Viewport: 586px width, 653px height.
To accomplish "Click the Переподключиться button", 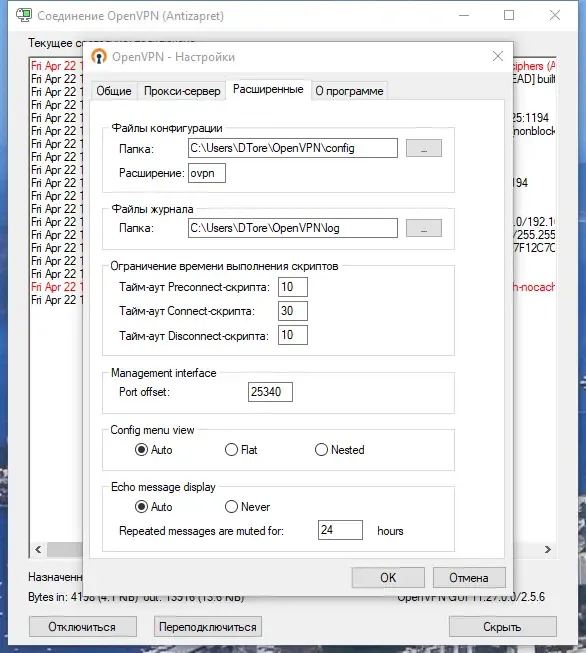I will (208, 627).
